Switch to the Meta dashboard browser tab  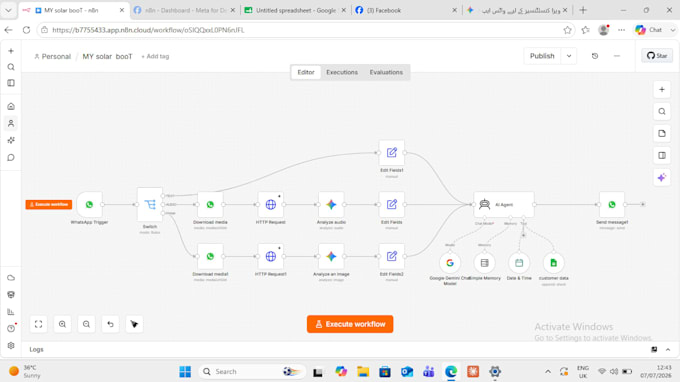(x=185, y=10)
